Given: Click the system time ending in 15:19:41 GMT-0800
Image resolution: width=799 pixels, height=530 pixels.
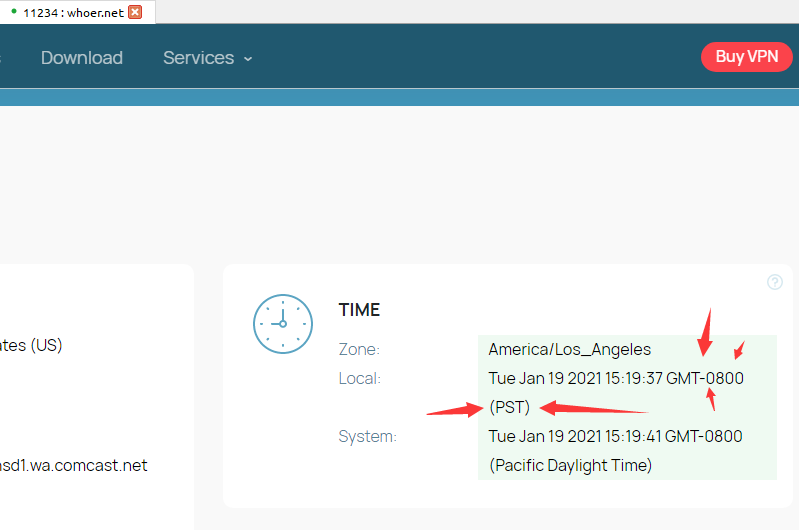Looking at the screenshot, I should [615, 436].
